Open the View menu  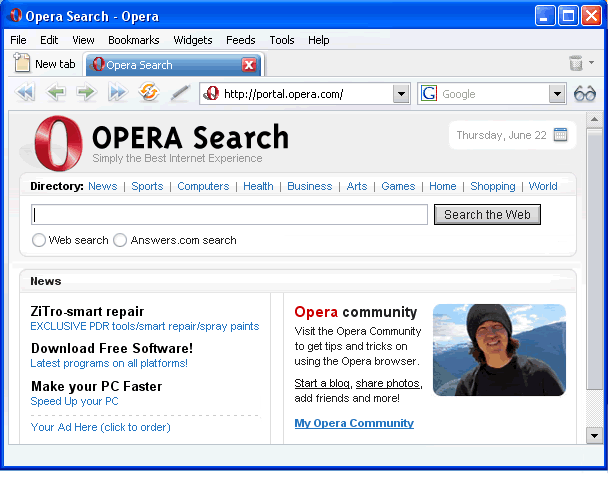[x=83, y=40]
